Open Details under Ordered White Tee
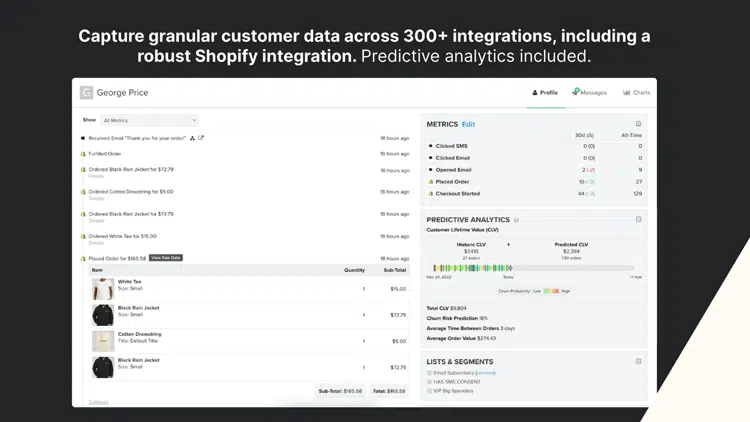This screenshot has height=422, width=750. coord(96,243)
